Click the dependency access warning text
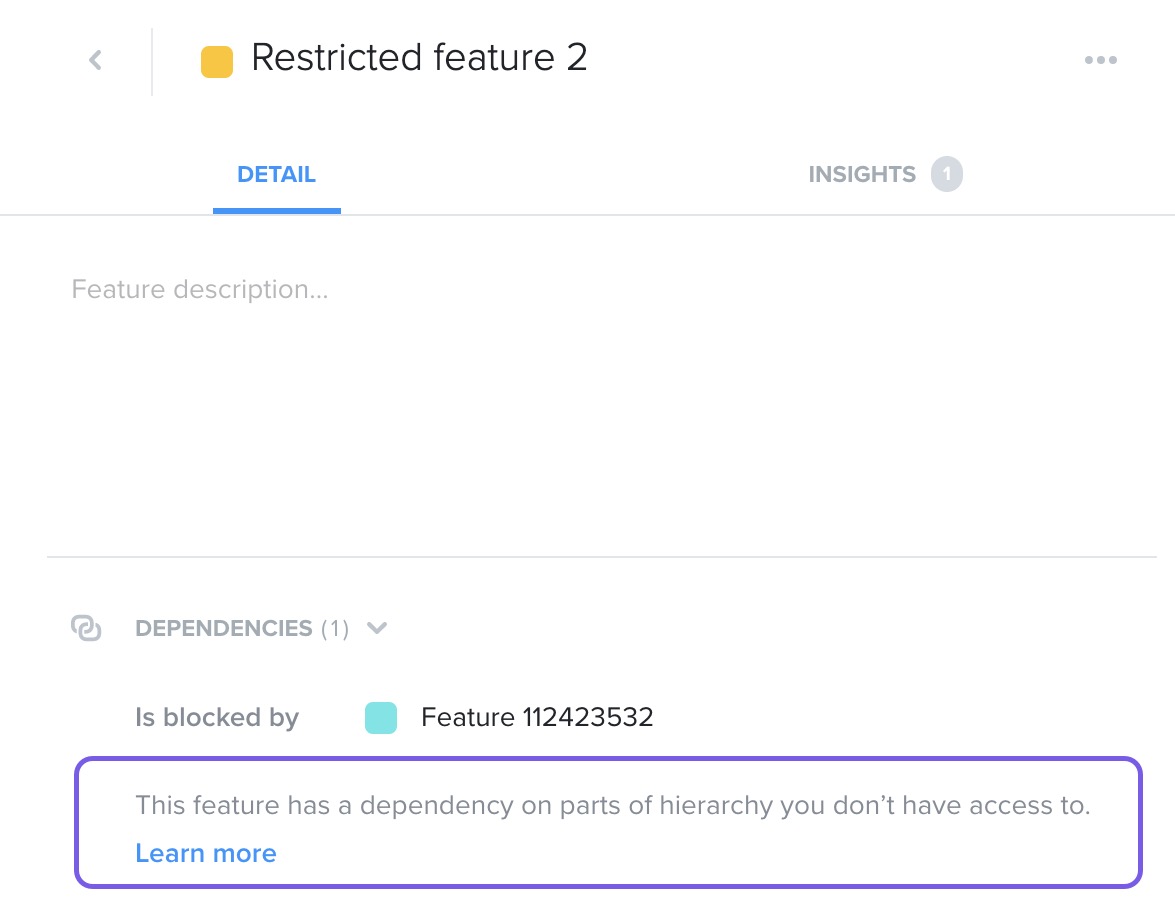Viewport: 1175px width, 916px height. 613,805
